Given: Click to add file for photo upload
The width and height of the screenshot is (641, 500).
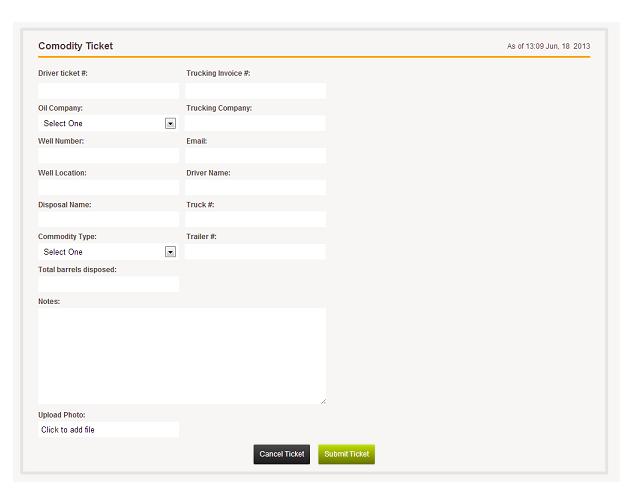Looking at the screenshot, I should 108,430.
